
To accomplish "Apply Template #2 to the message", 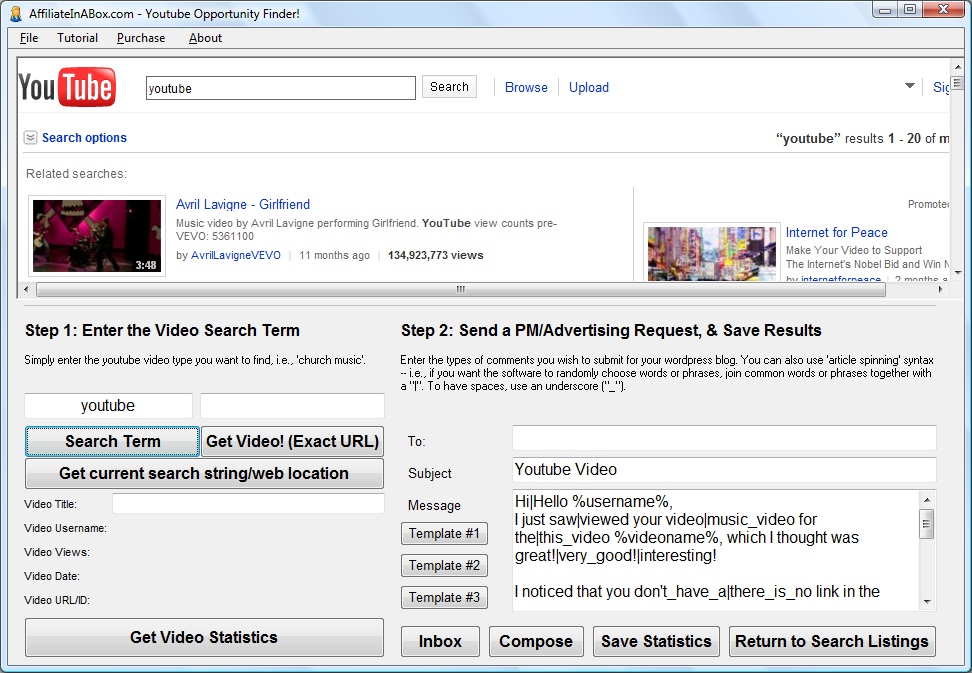I will 444,565.
